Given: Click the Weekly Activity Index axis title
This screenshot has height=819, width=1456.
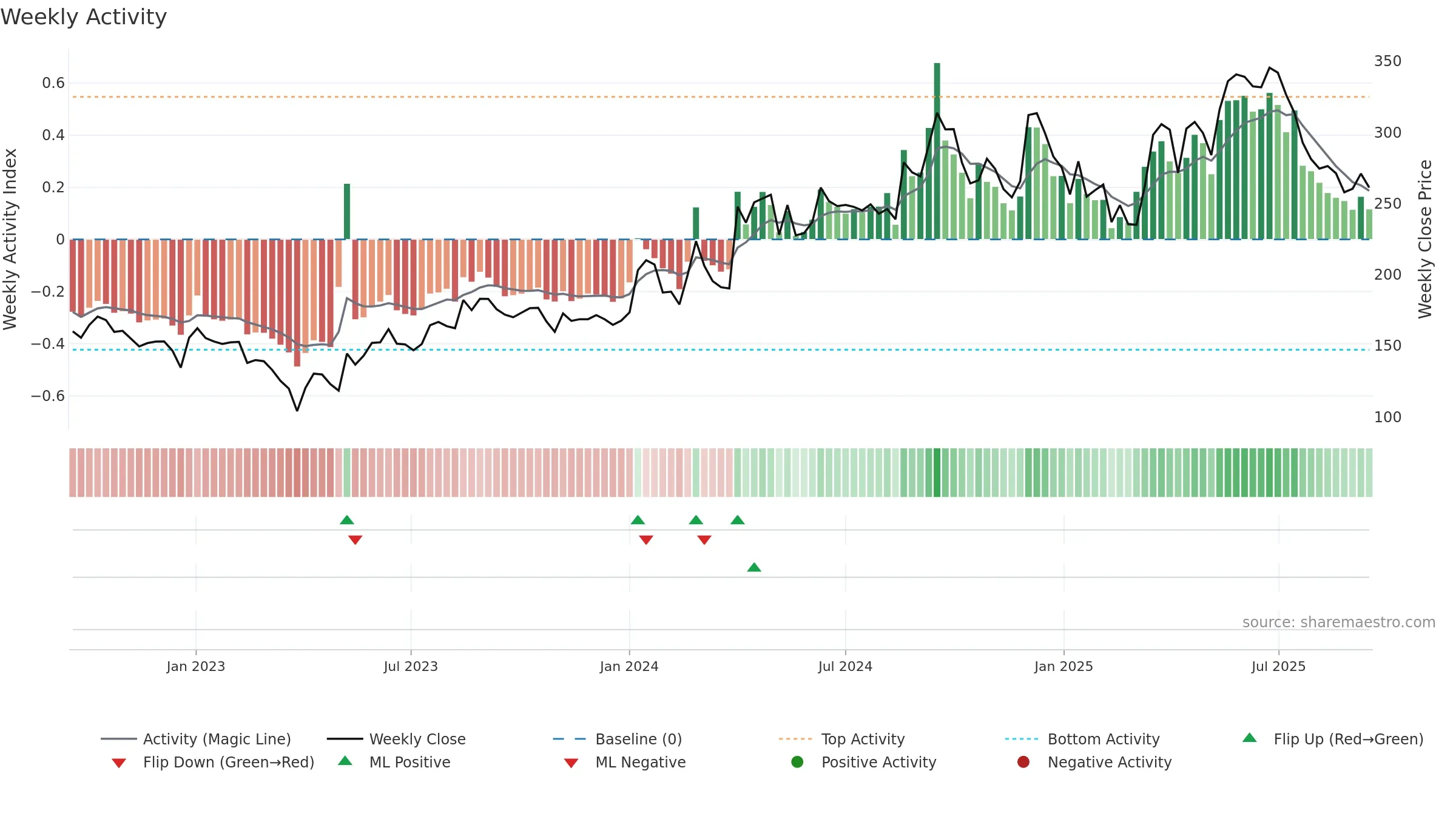Looking at the screenshot, I should pos(10,239).
